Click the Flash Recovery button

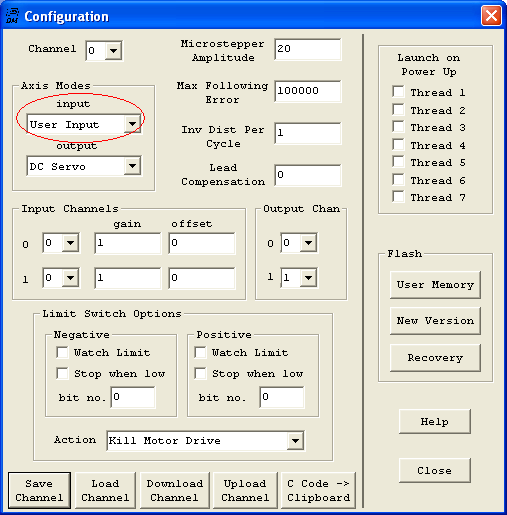(435, 358)
